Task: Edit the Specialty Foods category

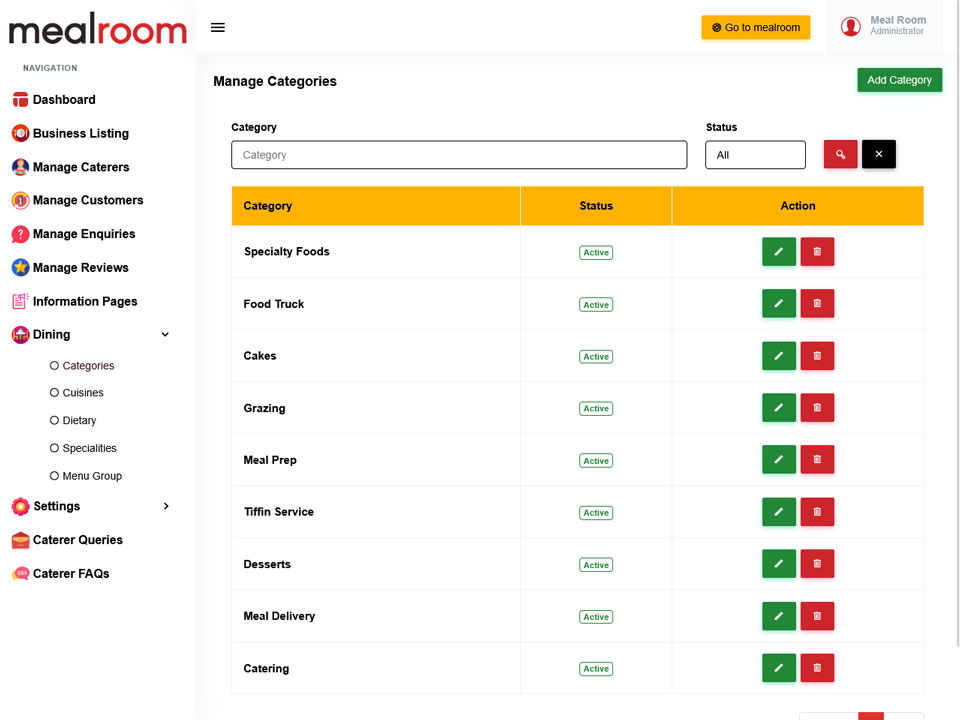Action: 779,252
